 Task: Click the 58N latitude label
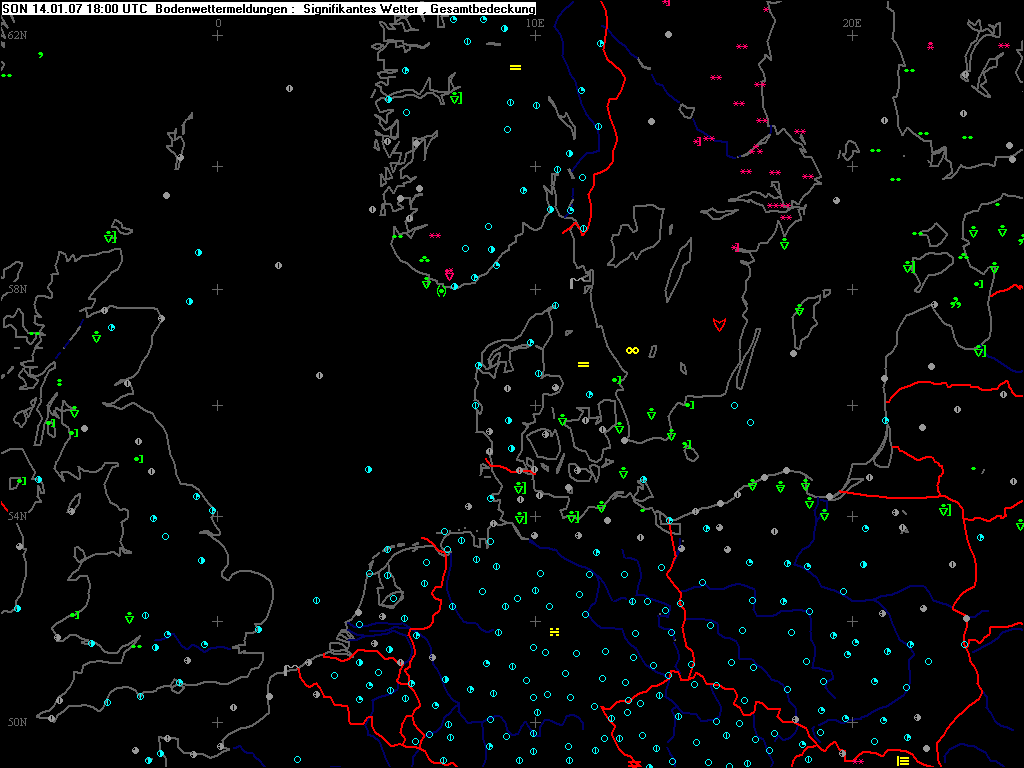[16, 289]
